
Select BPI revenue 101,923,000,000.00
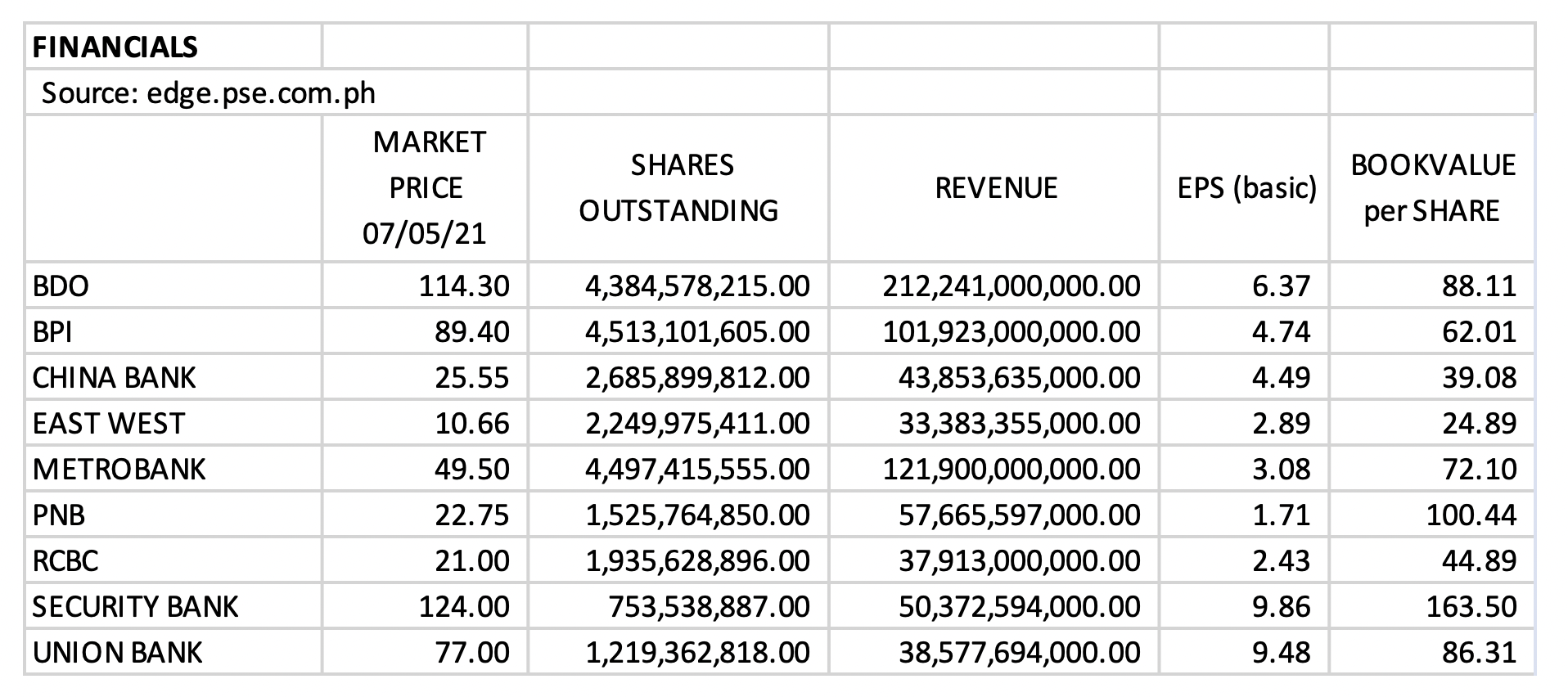point(994,331)
